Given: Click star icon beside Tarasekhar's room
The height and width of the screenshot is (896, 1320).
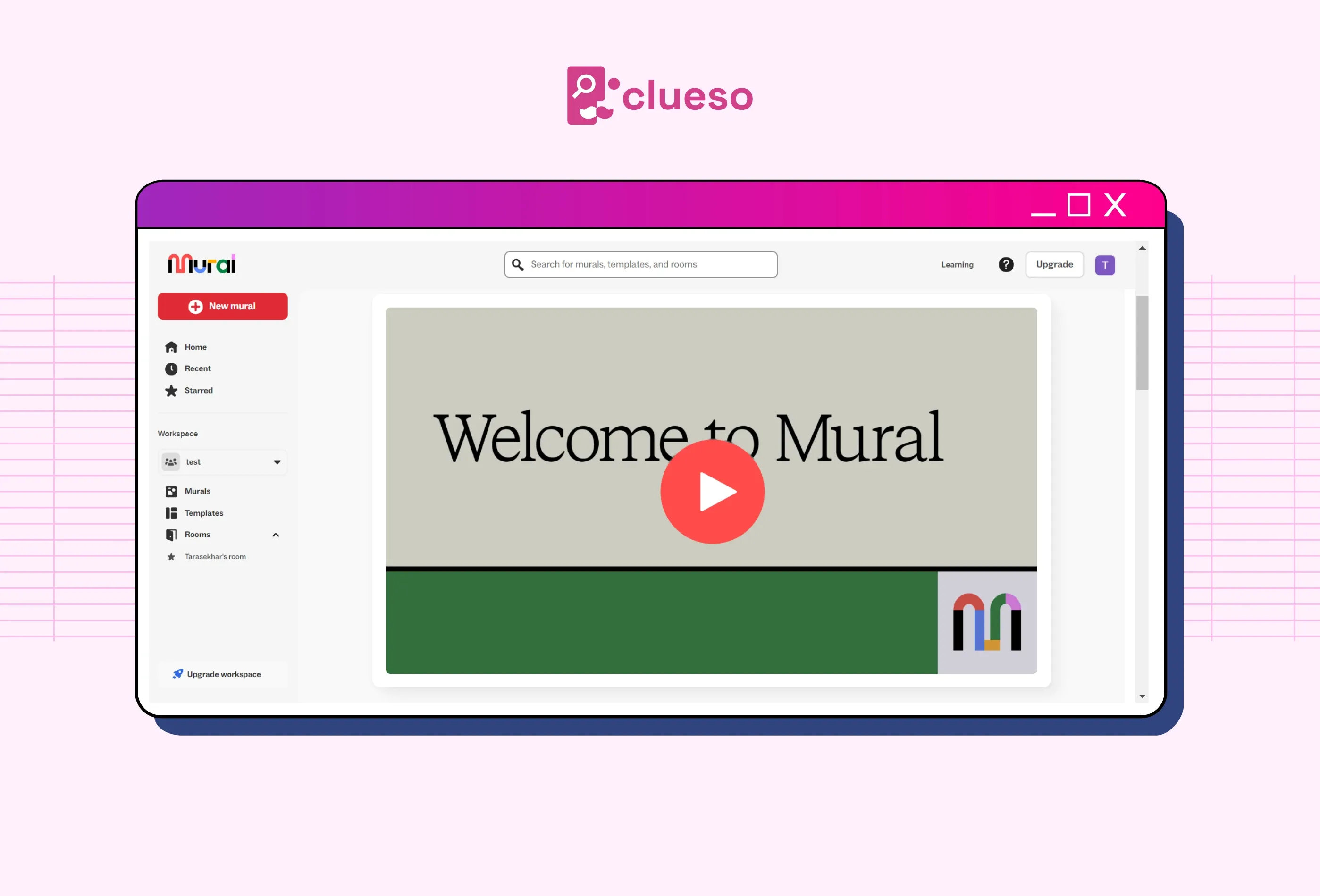Looking at the screenshot, I should pyautogui.click(x=171, y=557).
